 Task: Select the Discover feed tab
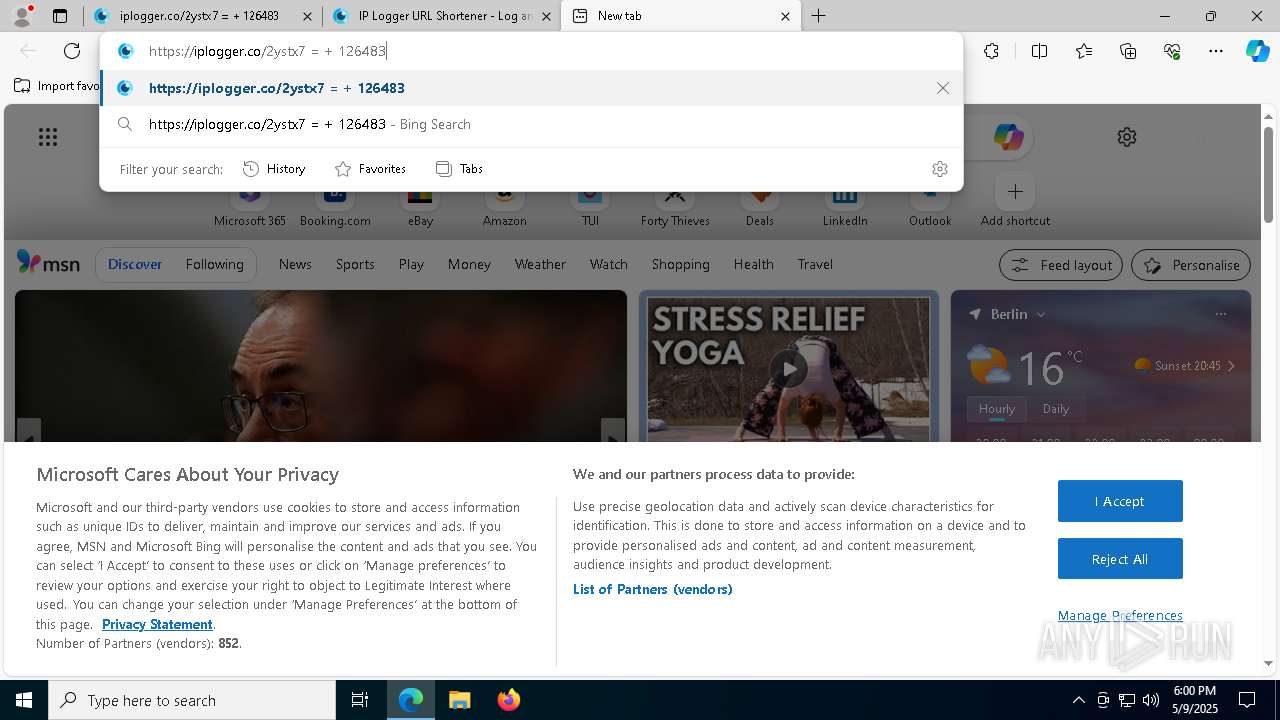point(135,264)
